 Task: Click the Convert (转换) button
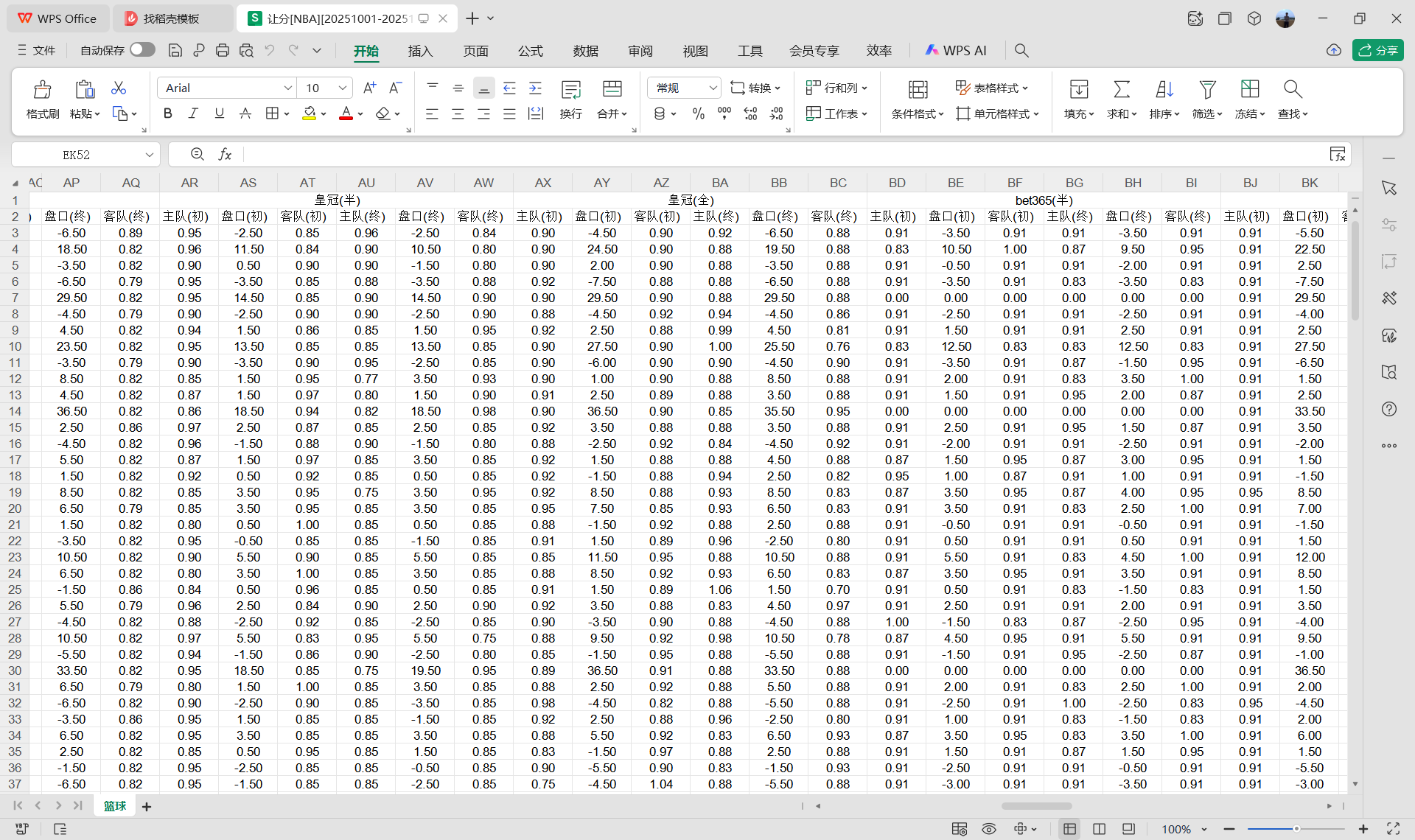(755, 88)
